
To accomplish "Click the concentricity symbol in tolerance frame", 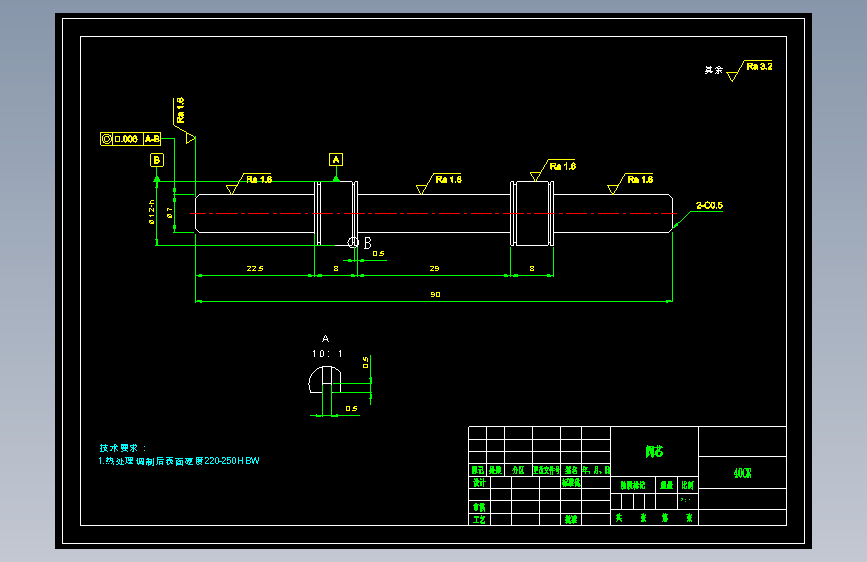I will [107, 139].
